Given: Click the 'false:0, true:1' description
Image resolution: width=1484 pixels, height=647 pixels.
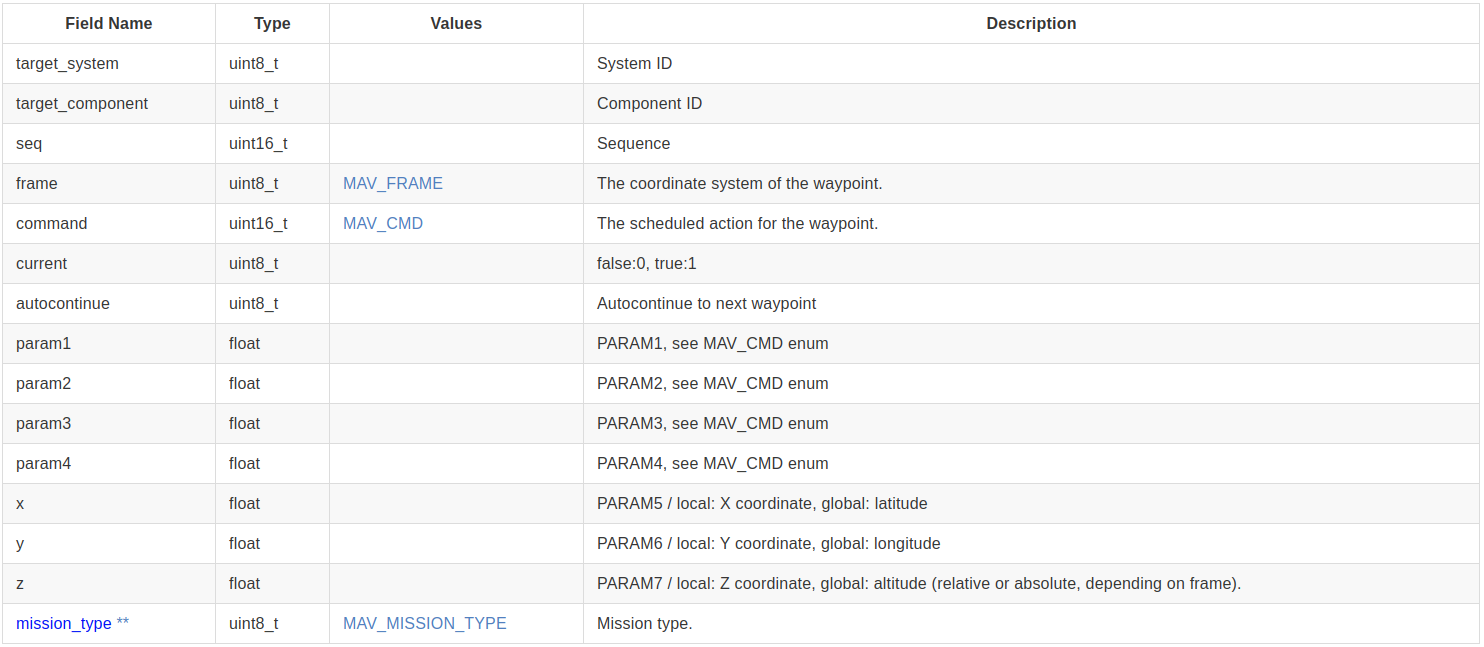Looking at the screenshot, I should pyautogui.click(x=647, y=263).
